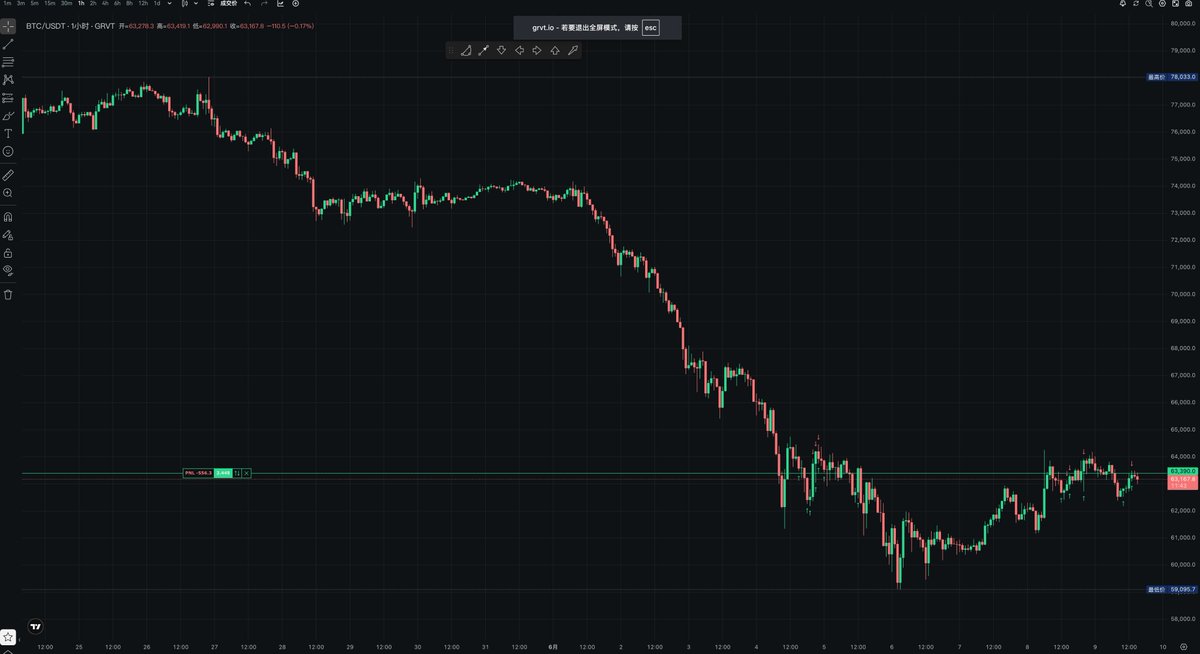The height and width of the screenshot is (654, 1200).
Task: Pick the ruler measure tool
Action: point(8,174)
